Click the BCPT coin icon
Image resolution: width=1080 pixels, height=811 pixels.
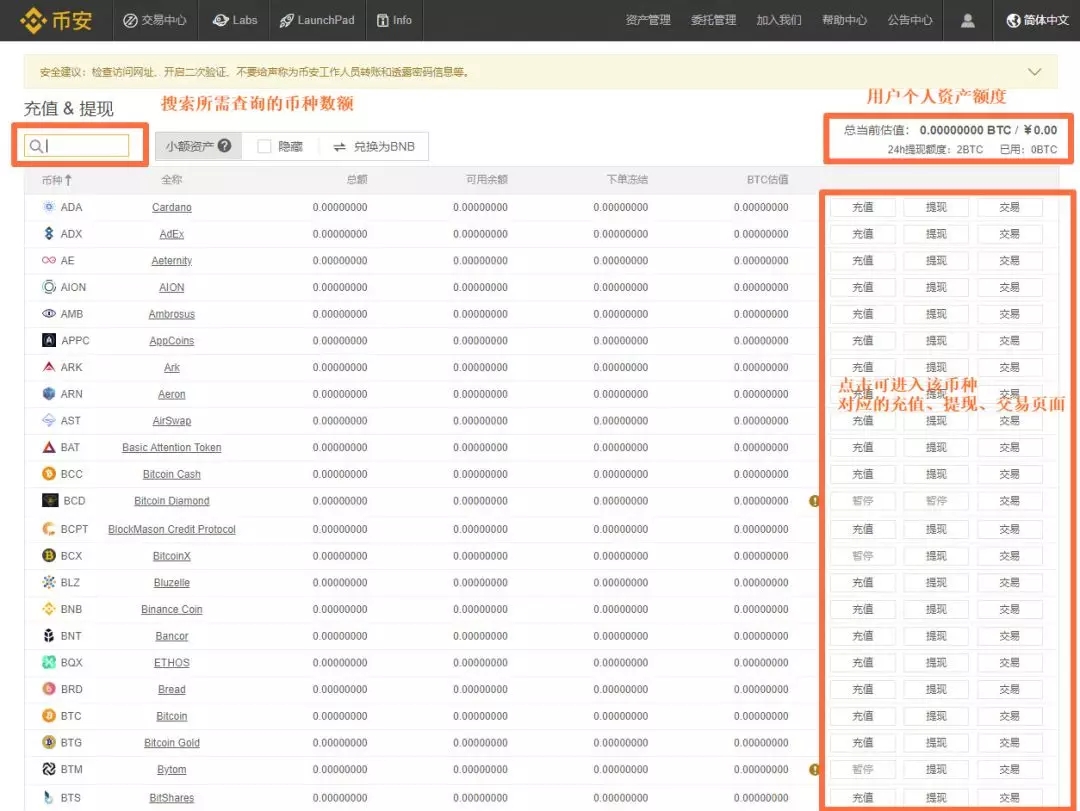pyautogui.click(x=48, y=529)
